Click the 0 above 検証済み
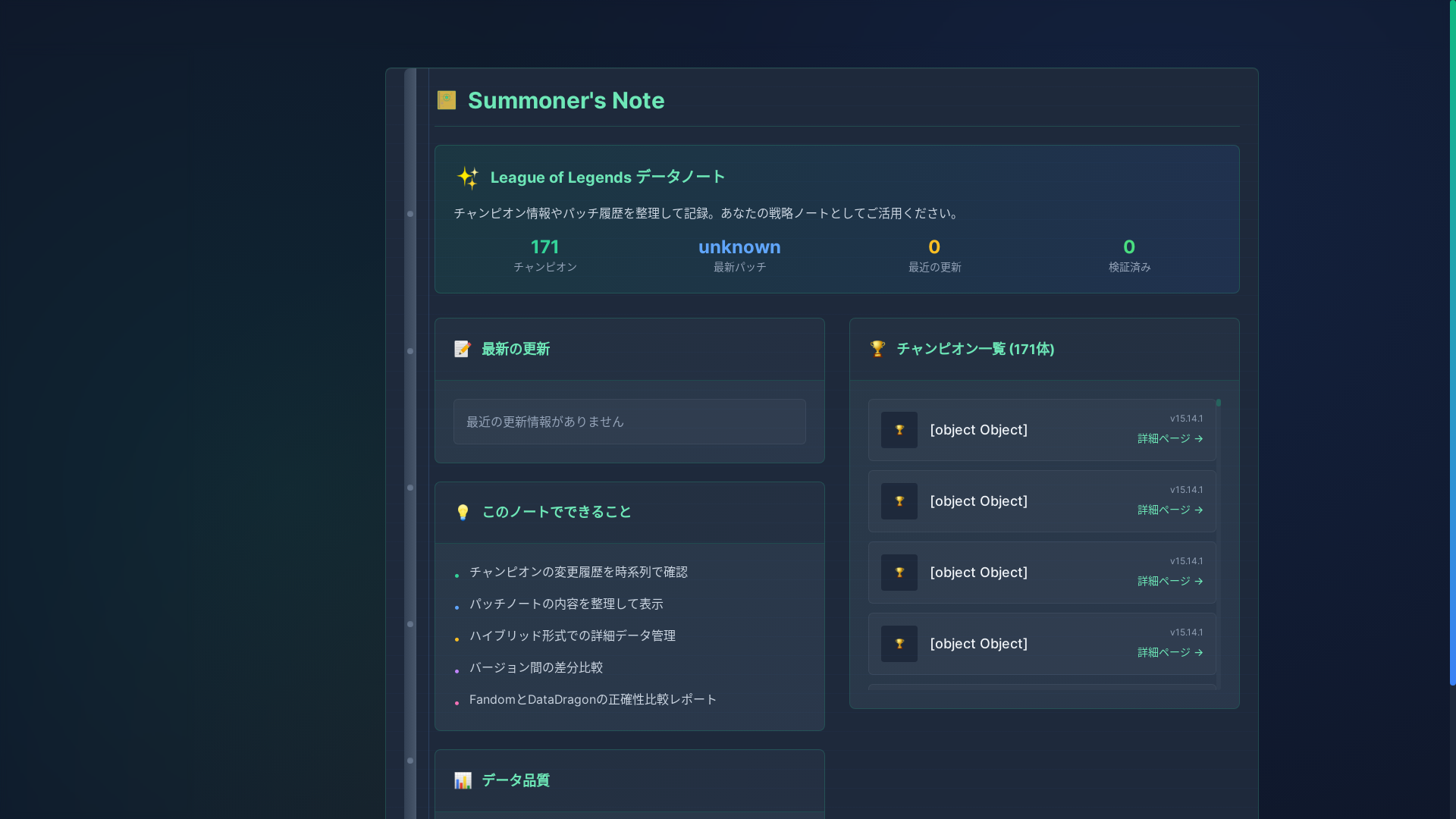This screenshot has width=1456, height=819. pyautogui.click(x=1129, y=247)
